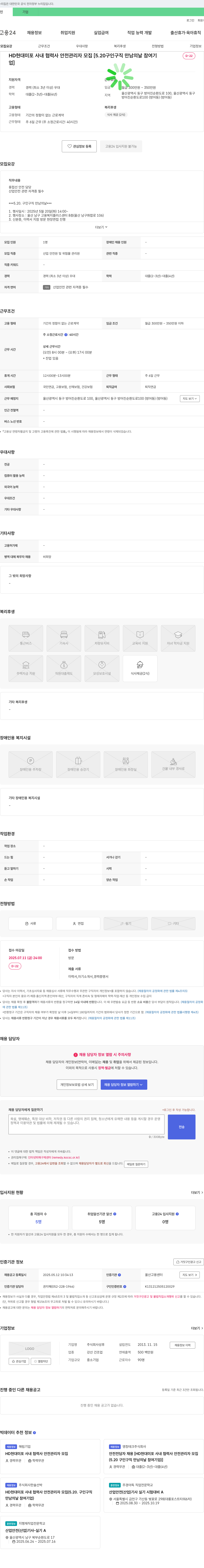Open 지도 보기 in 인증기관 정보

pyautogui.click(x=189, y=1275)
